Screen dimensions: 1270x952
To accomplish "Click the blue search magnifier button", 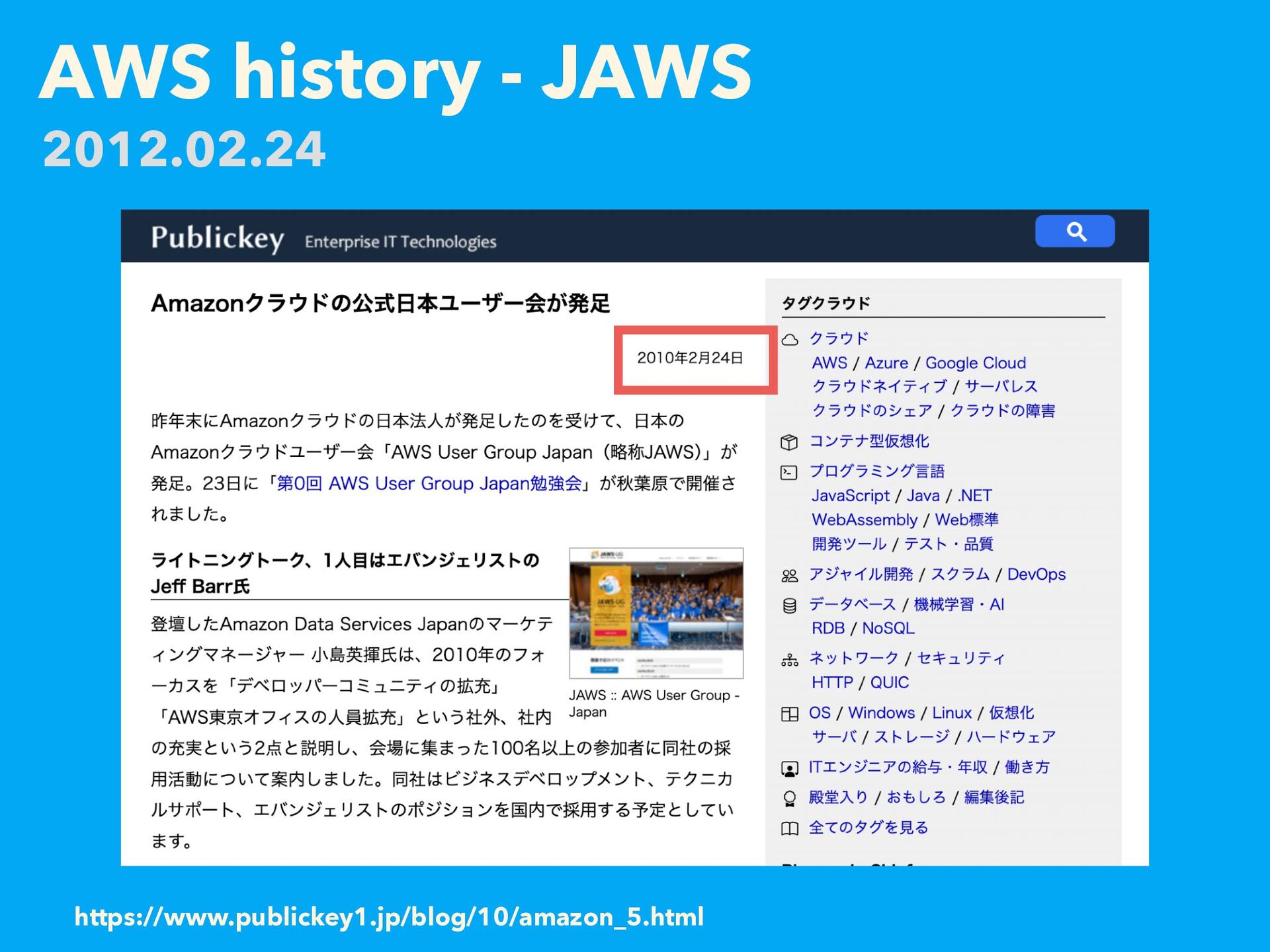I will pos(1074,231).
